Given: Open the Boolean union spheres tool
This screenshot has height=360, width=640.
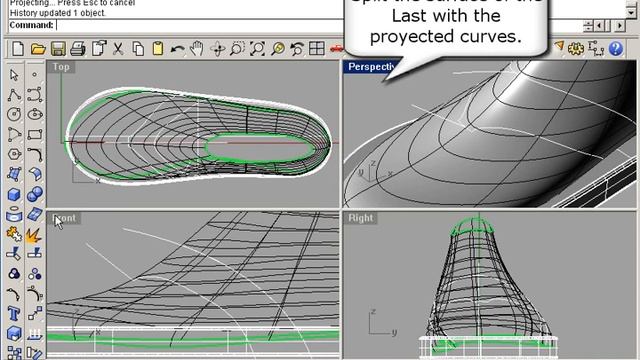Looking at the screenshot, I should pos(35,194).
